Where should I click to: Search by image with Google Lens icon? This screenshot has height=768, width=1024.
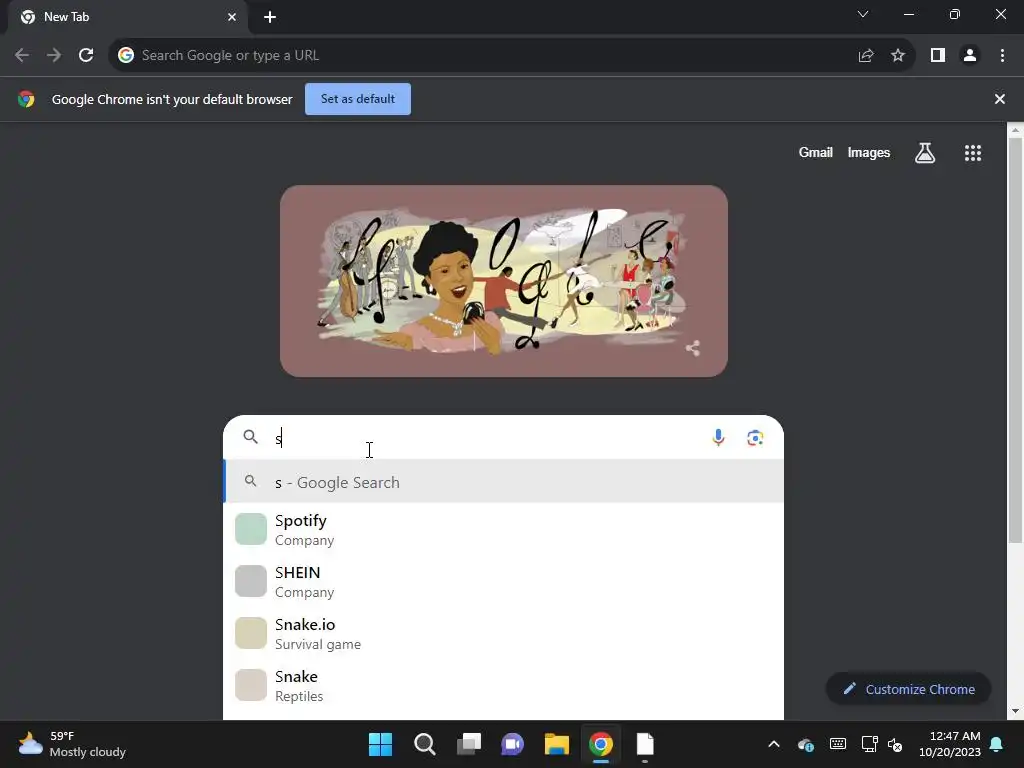(755, 438)
